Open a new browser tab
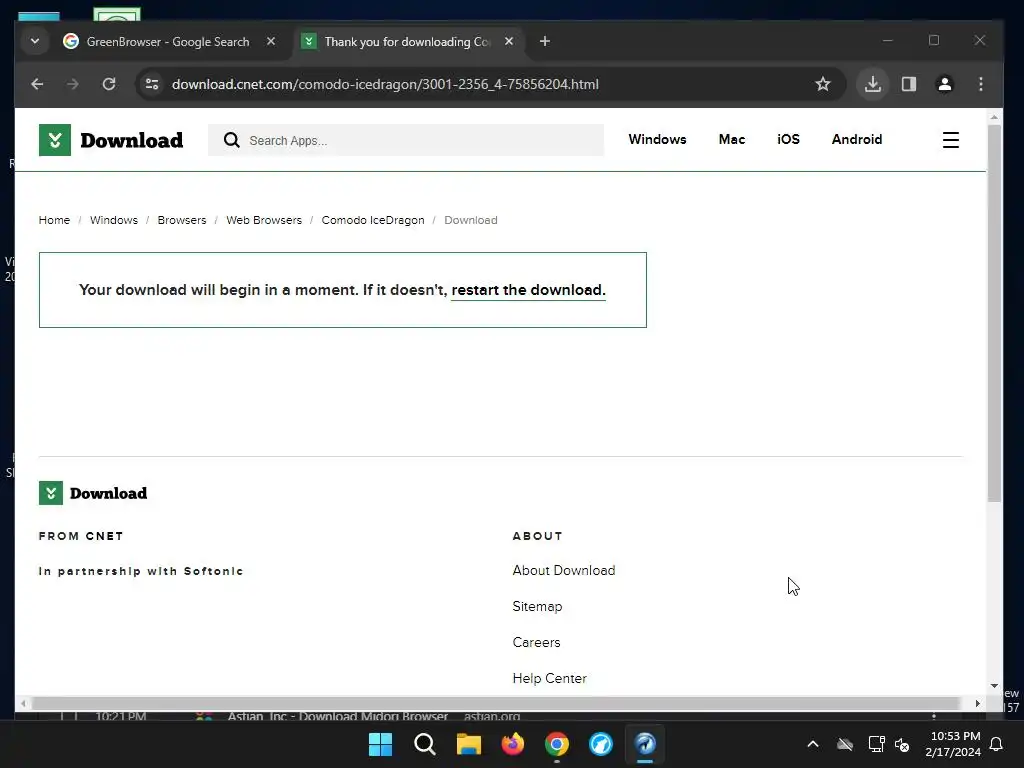Viewport: 1024px width, 768px height. (x=545, y=41)
